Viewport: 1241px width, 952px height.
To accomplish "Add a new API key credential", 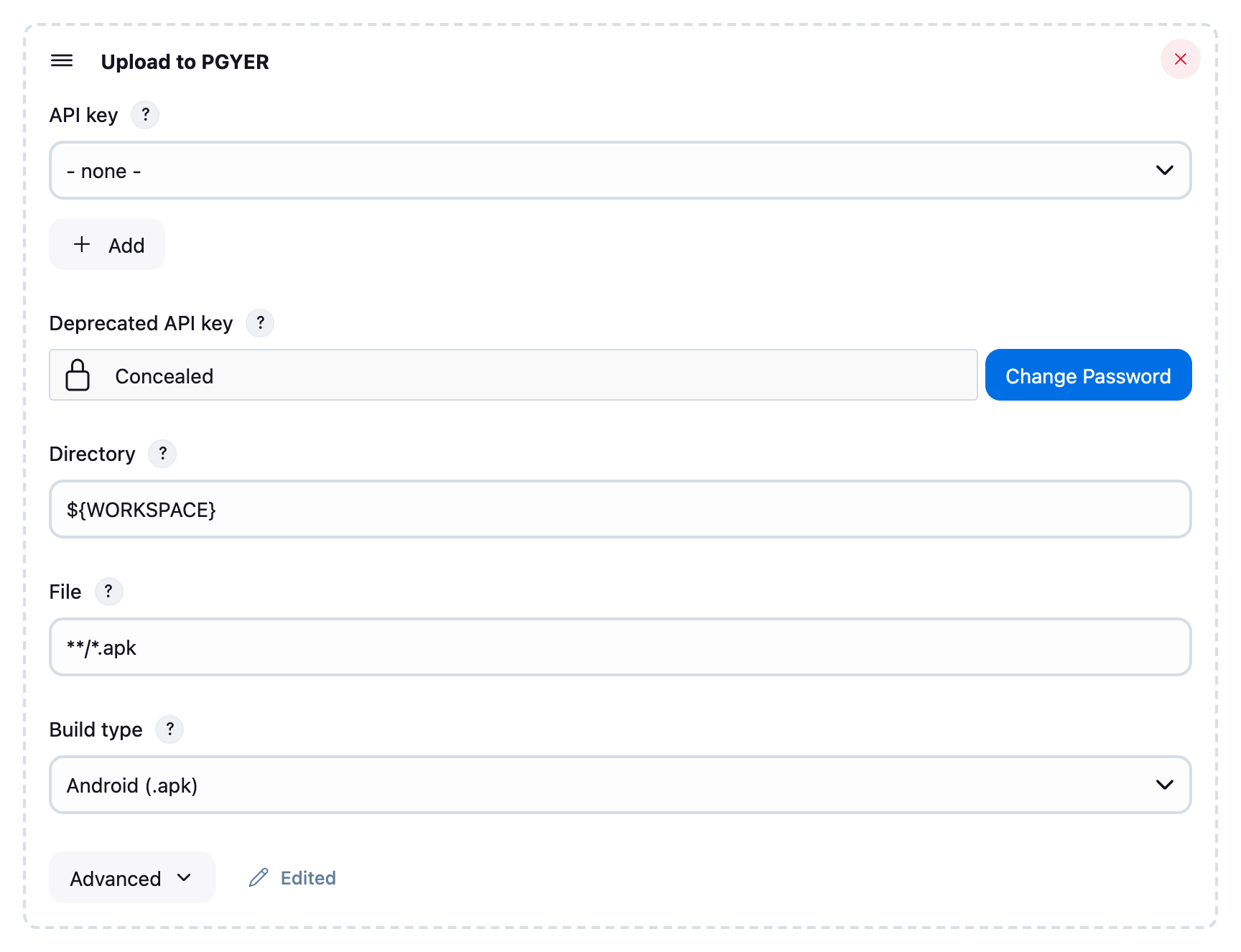I will click(107, 245).
